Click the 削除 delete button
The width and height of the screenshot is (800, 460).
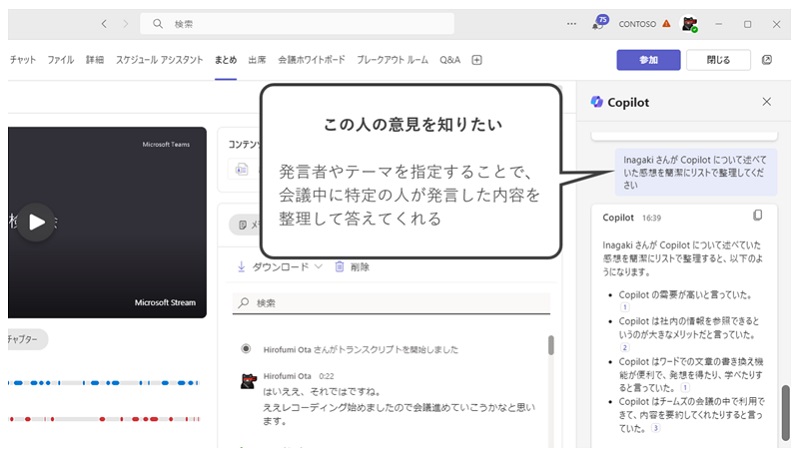(x=352, y=267)
